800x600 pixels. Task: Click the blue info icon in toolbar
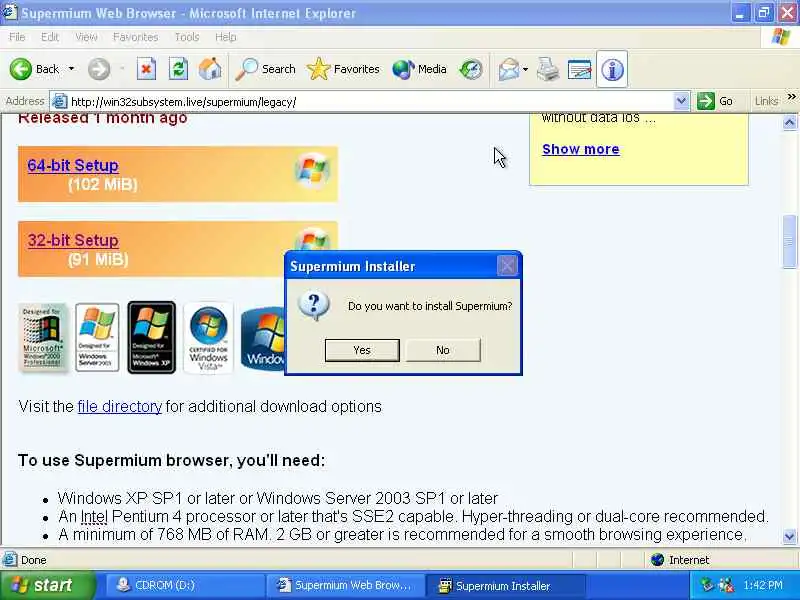point(612,69)
